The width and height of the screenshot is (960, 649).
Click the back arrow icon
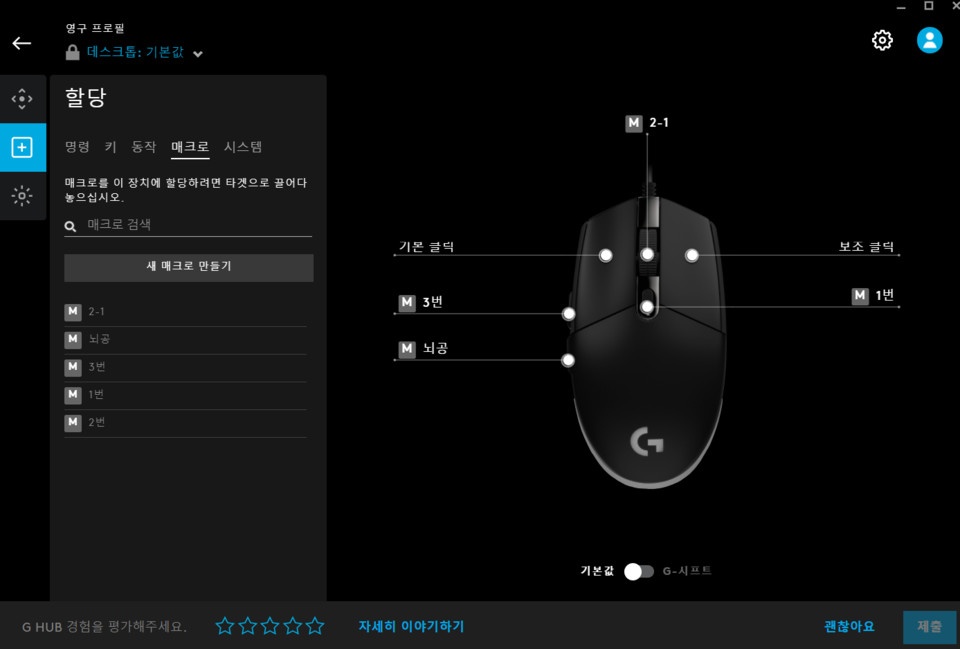[22, 43]
